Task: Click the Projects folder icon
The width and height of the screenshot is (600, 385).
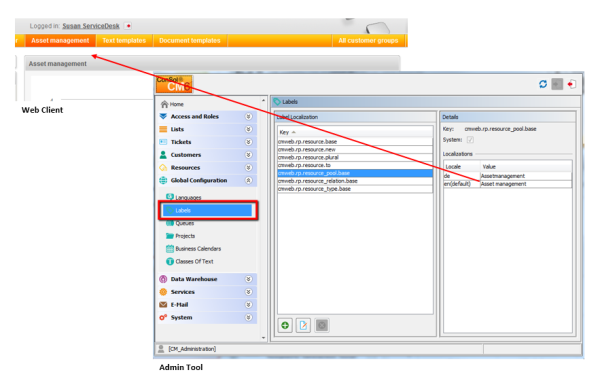Action: tap(170, 236)
